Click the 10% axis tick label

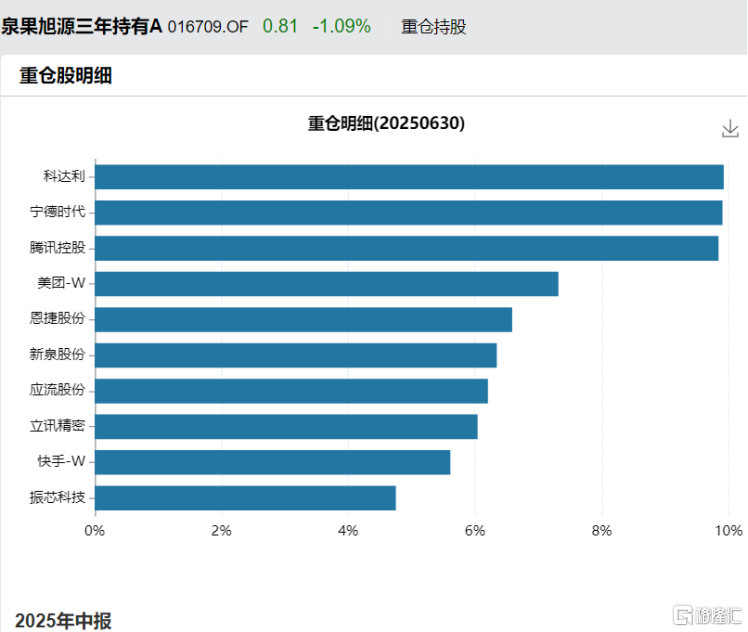(x=728, y=530)
